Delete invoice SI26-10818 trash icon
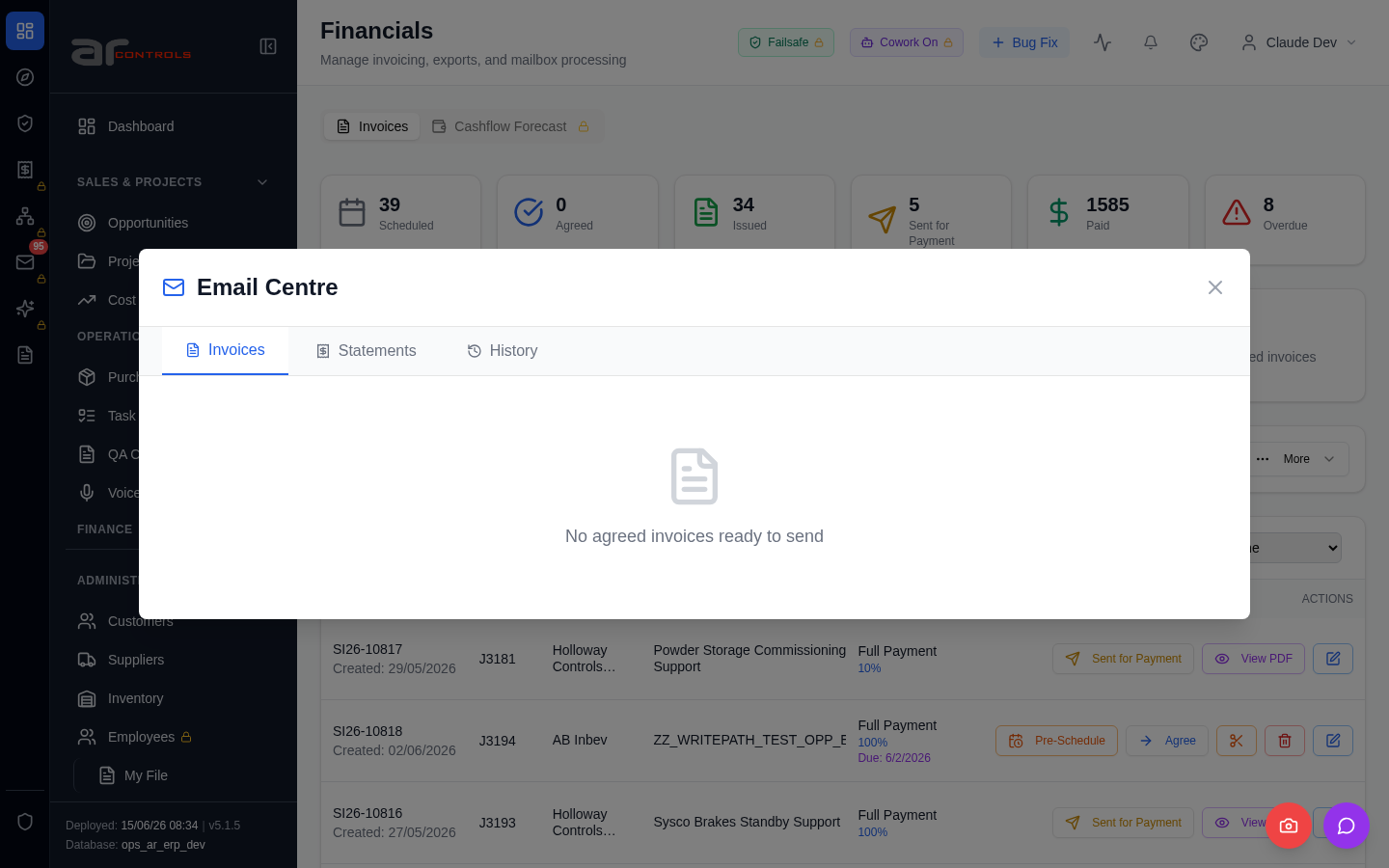The width and height of the screenshot is (1389, 868). (x=1285, y=741)
